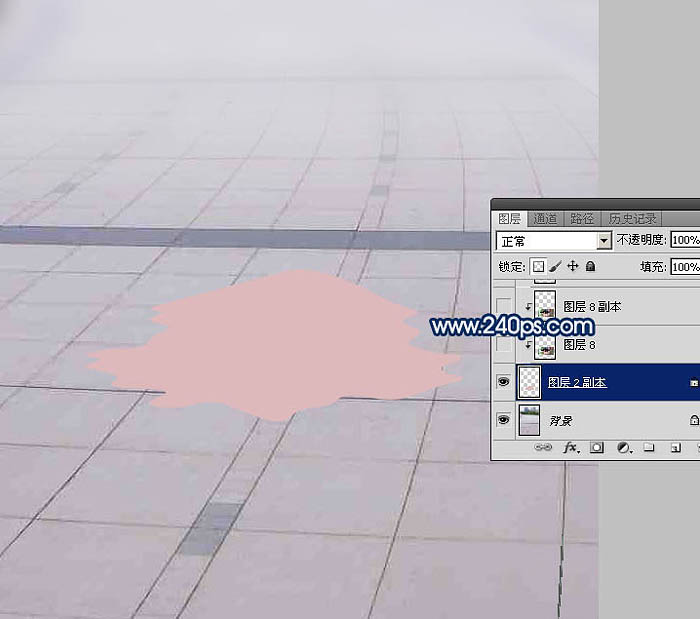The width and height of the screenshot is (700, 619).
Task: Click clipping arrow of 图层 8
Action: [x=529, y=344]
